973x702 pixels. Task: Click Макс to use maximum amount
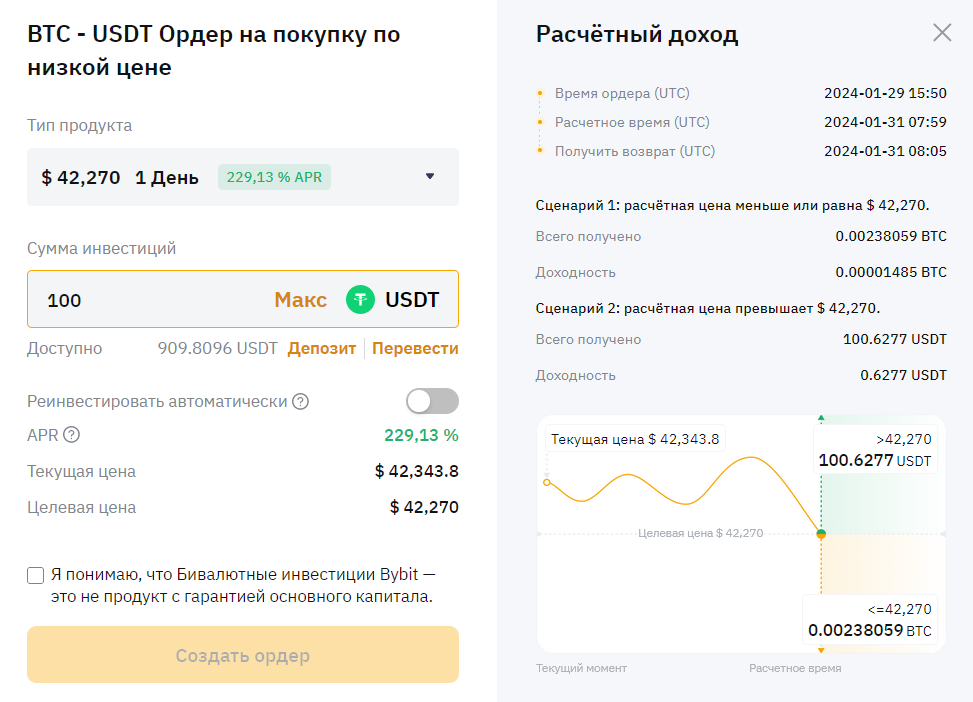(300, 299)
